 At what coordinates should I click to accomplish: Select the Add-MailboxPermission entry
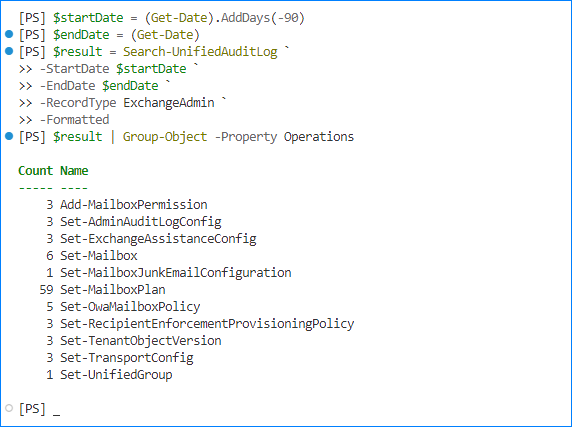coord(134,205)
